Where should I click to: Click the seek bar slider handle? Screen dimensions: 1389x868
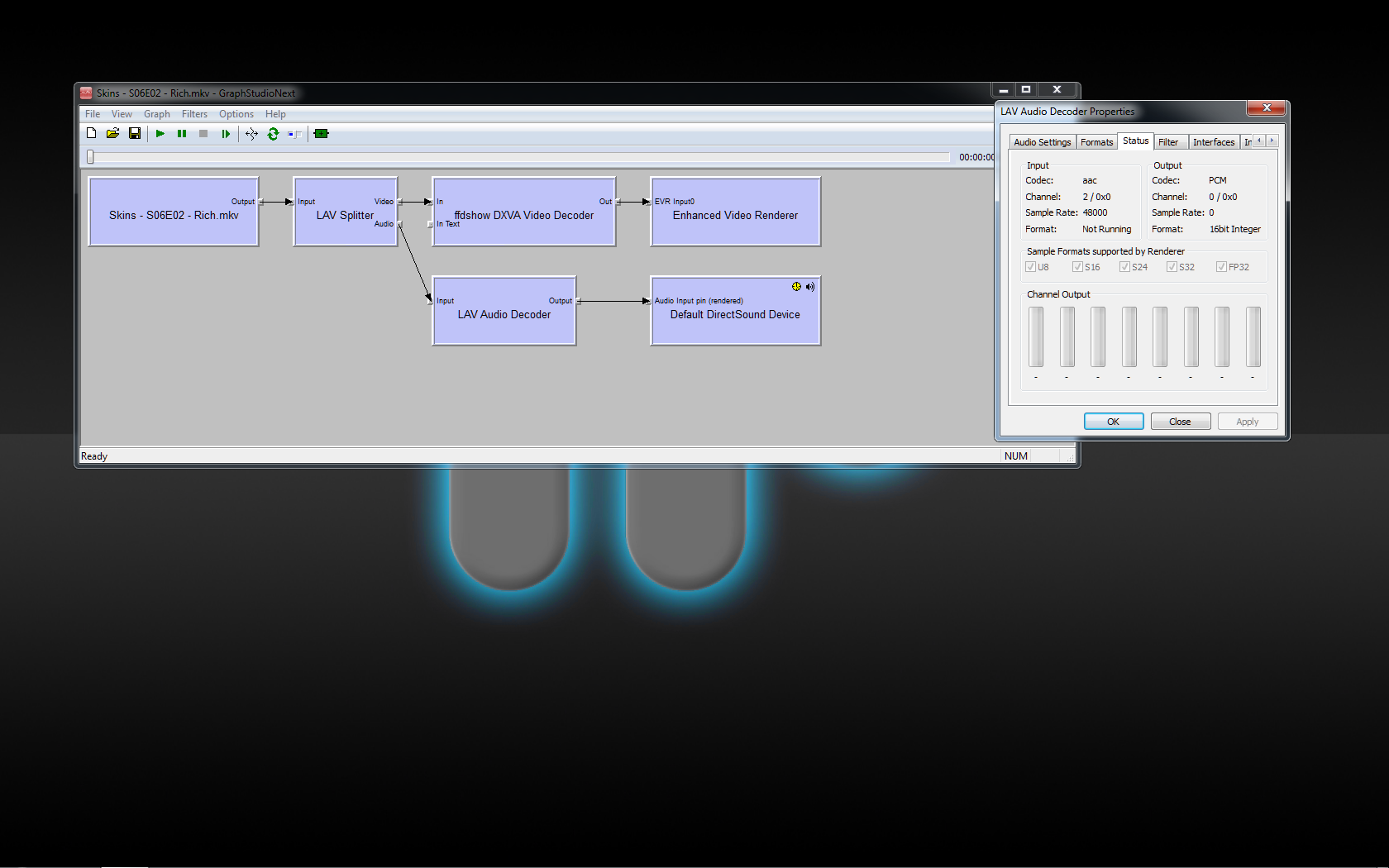coord(91,157)
